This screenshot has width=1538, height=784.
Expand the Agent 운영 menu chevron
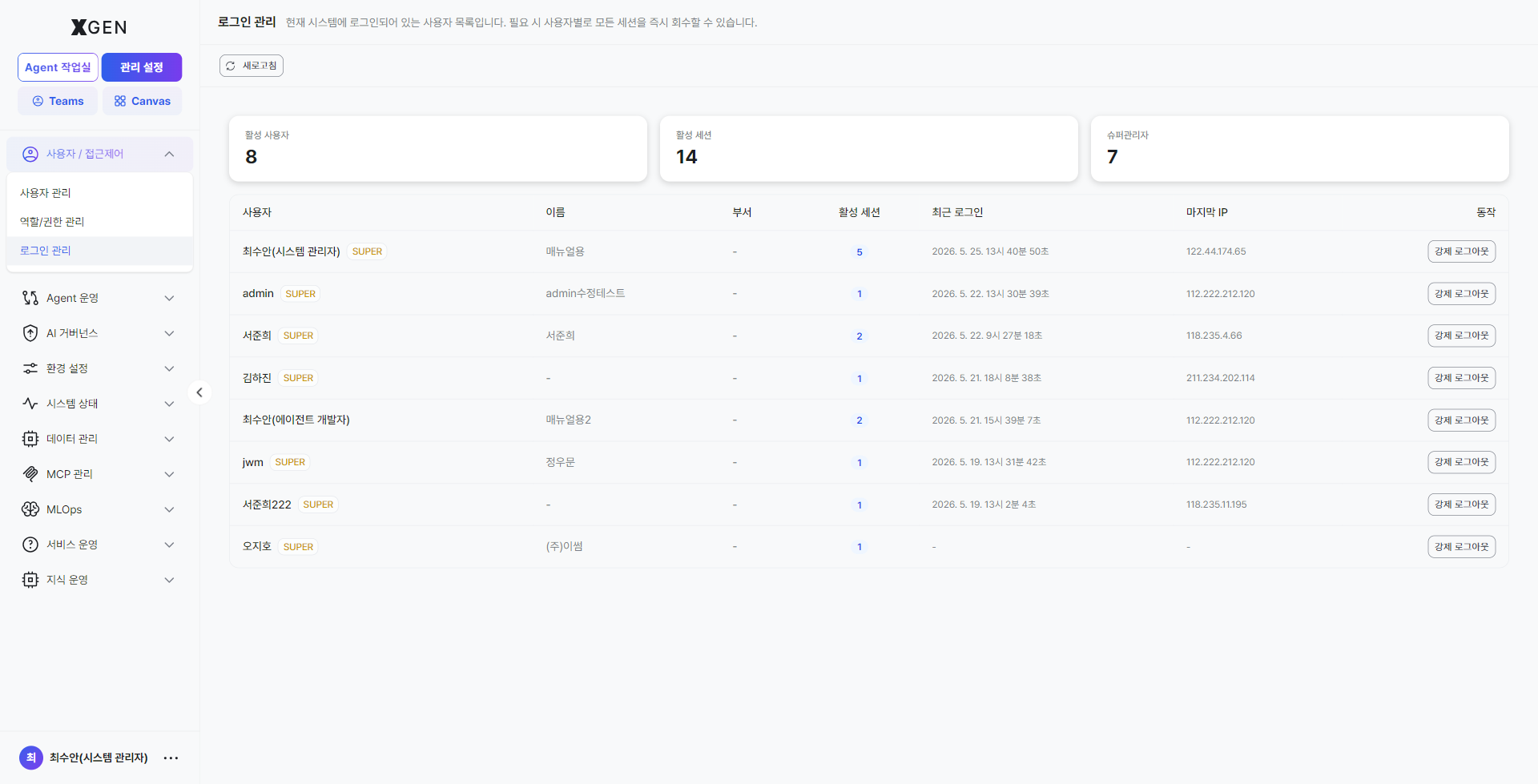point(169,298)
